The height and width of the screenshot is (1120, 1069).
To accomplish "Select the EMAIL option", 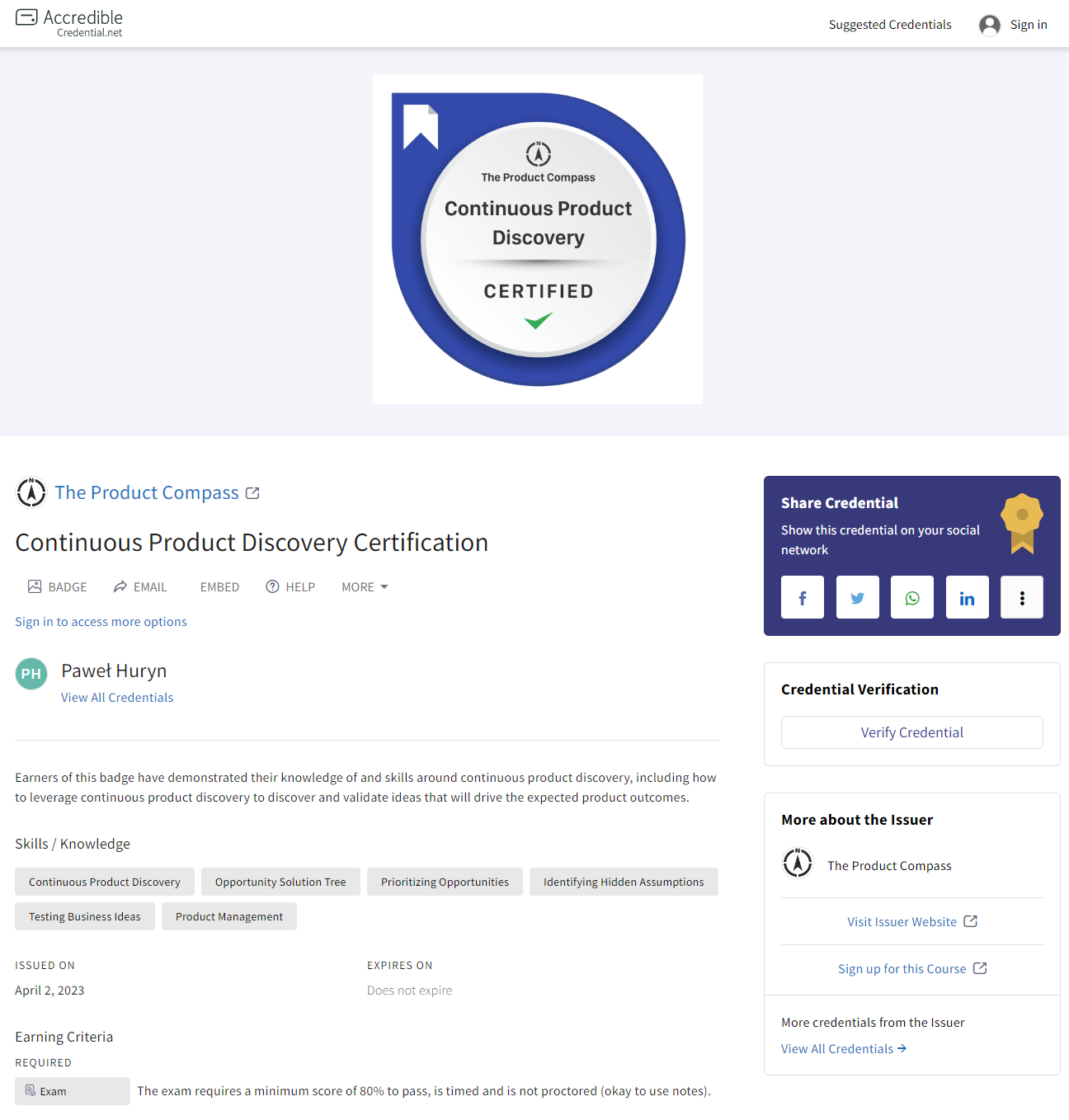I will tap(140, 587).
